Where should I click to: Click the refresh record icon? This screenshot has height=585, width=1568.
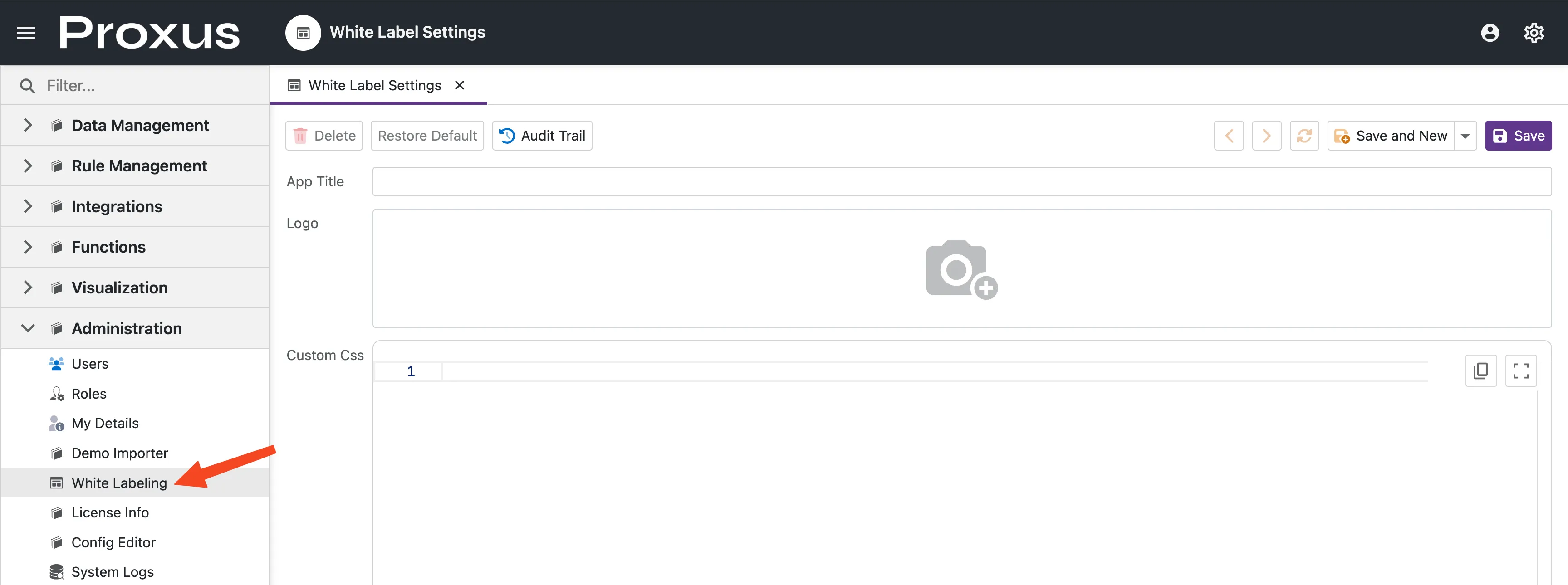1304,136
